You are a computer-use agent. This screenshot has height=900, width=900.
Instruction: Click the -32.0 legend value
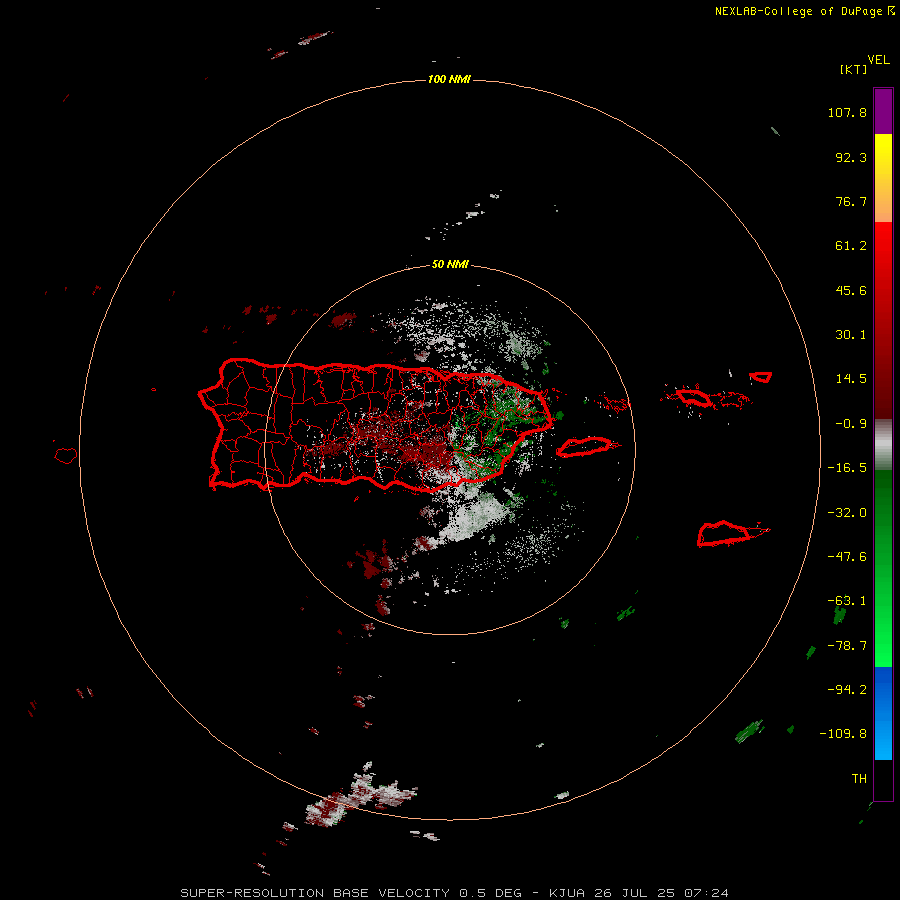[847, 513]
